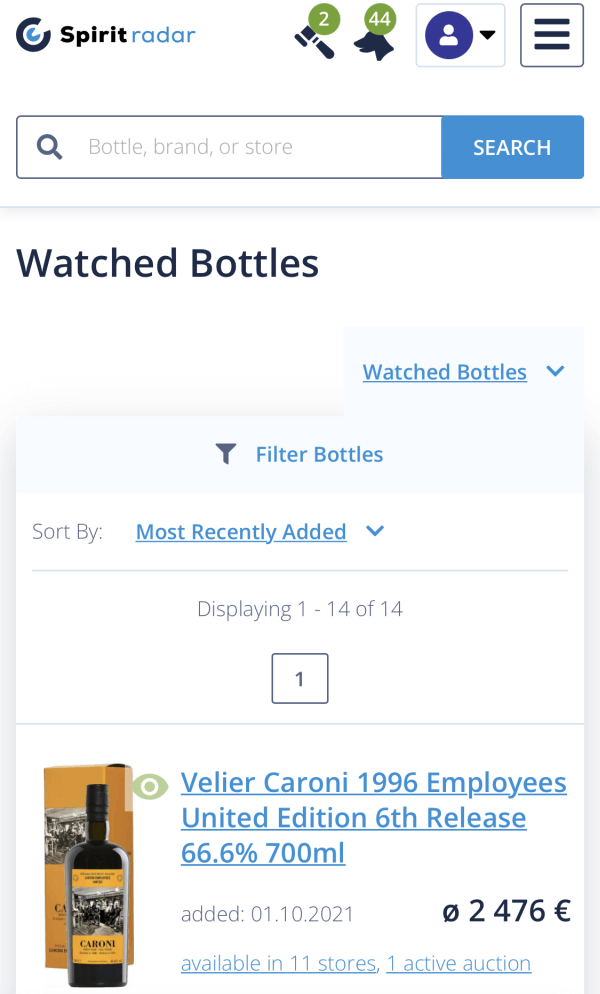The image size is (600, 994).
Task: Focus the bottle, brand, or store search field
Action: tap(260, 147)
